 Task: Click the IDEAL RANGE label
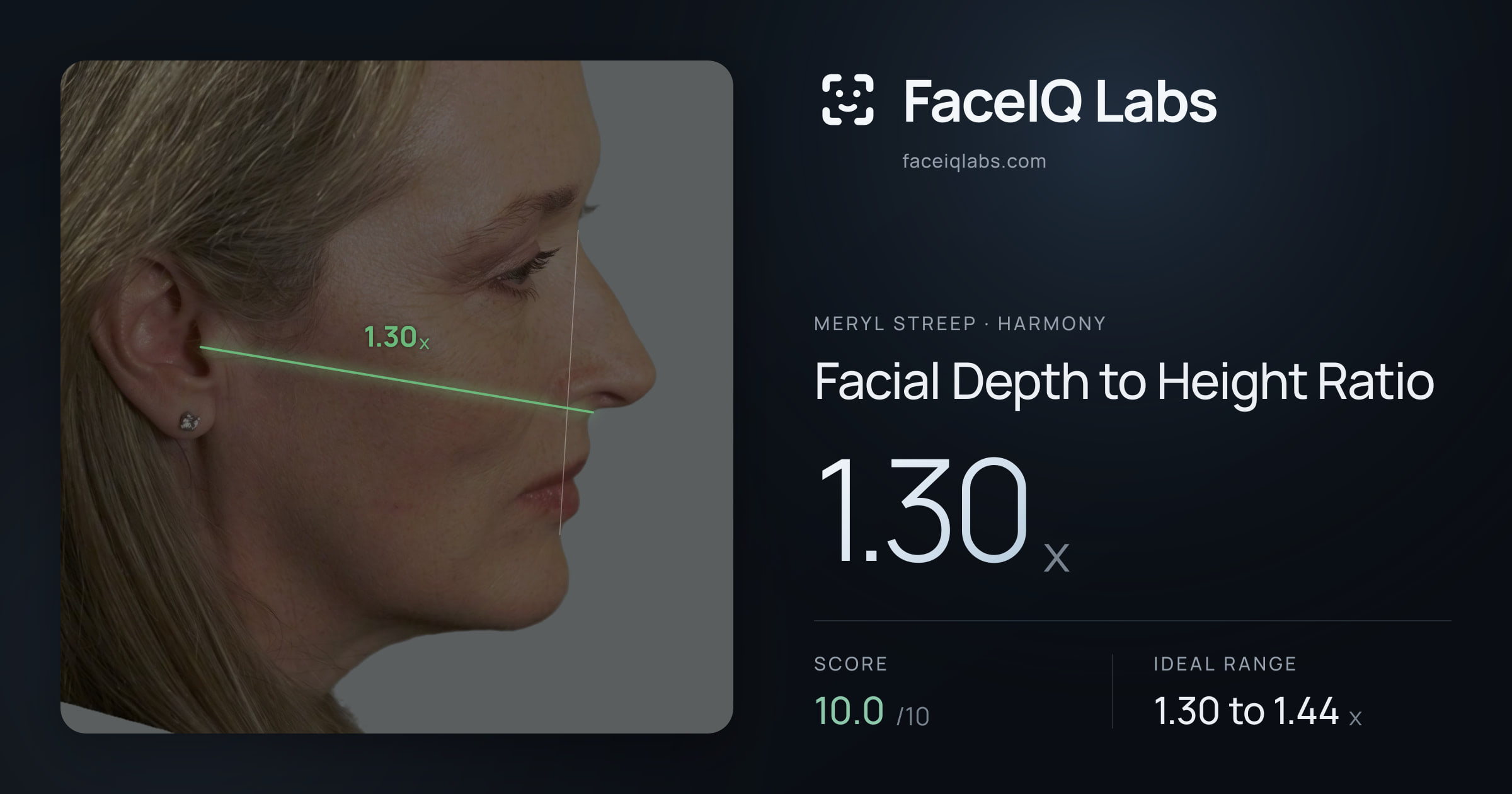click(x=1225, y=664)
